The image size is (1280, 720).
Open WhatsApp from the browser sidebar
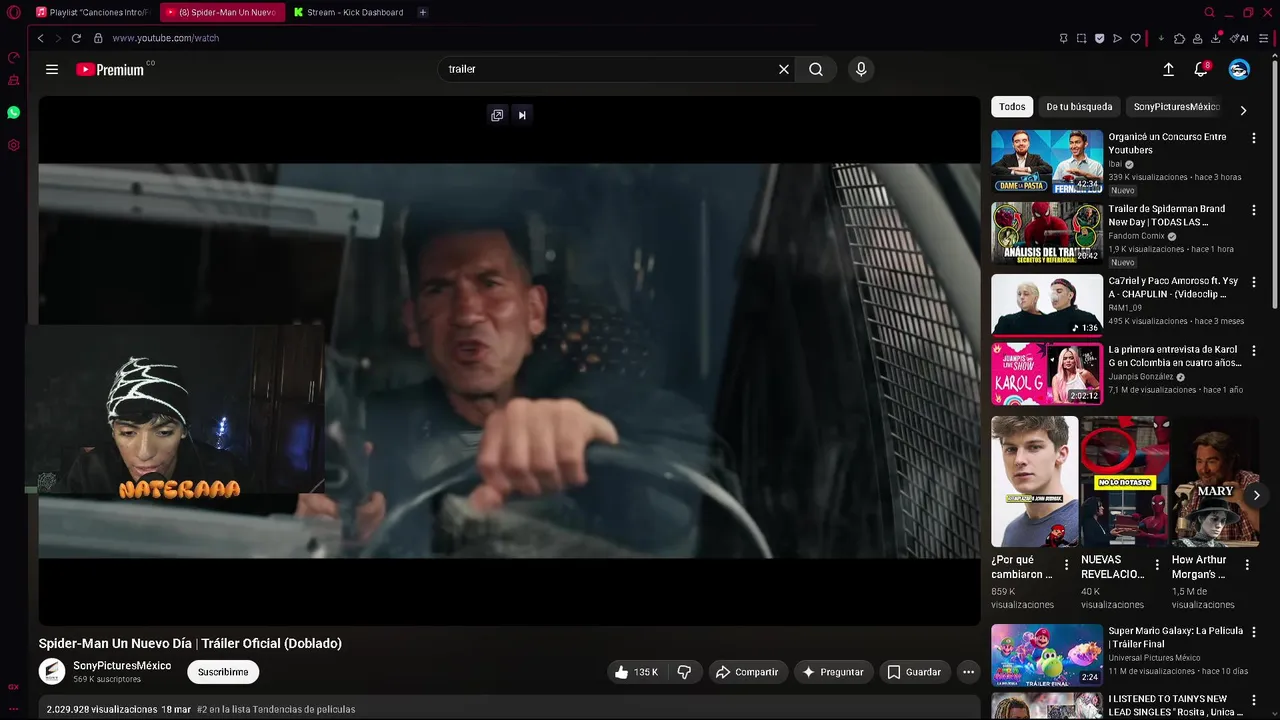tap(13, 113)
